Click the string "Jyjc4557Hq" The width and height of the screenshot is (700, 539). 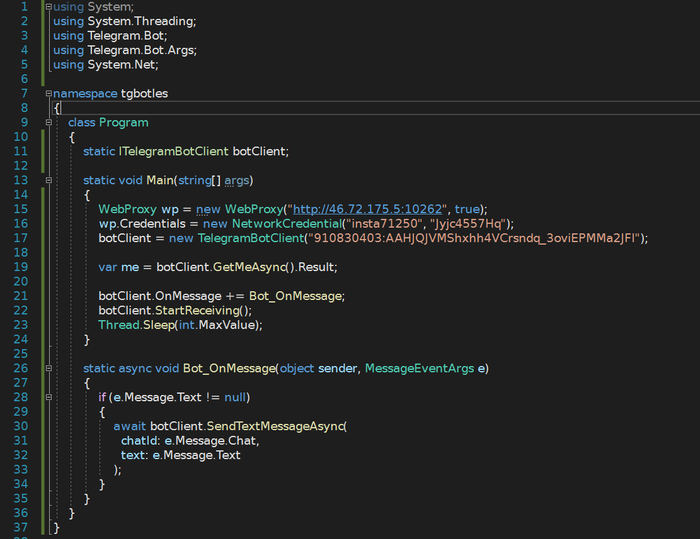(467, 224)
